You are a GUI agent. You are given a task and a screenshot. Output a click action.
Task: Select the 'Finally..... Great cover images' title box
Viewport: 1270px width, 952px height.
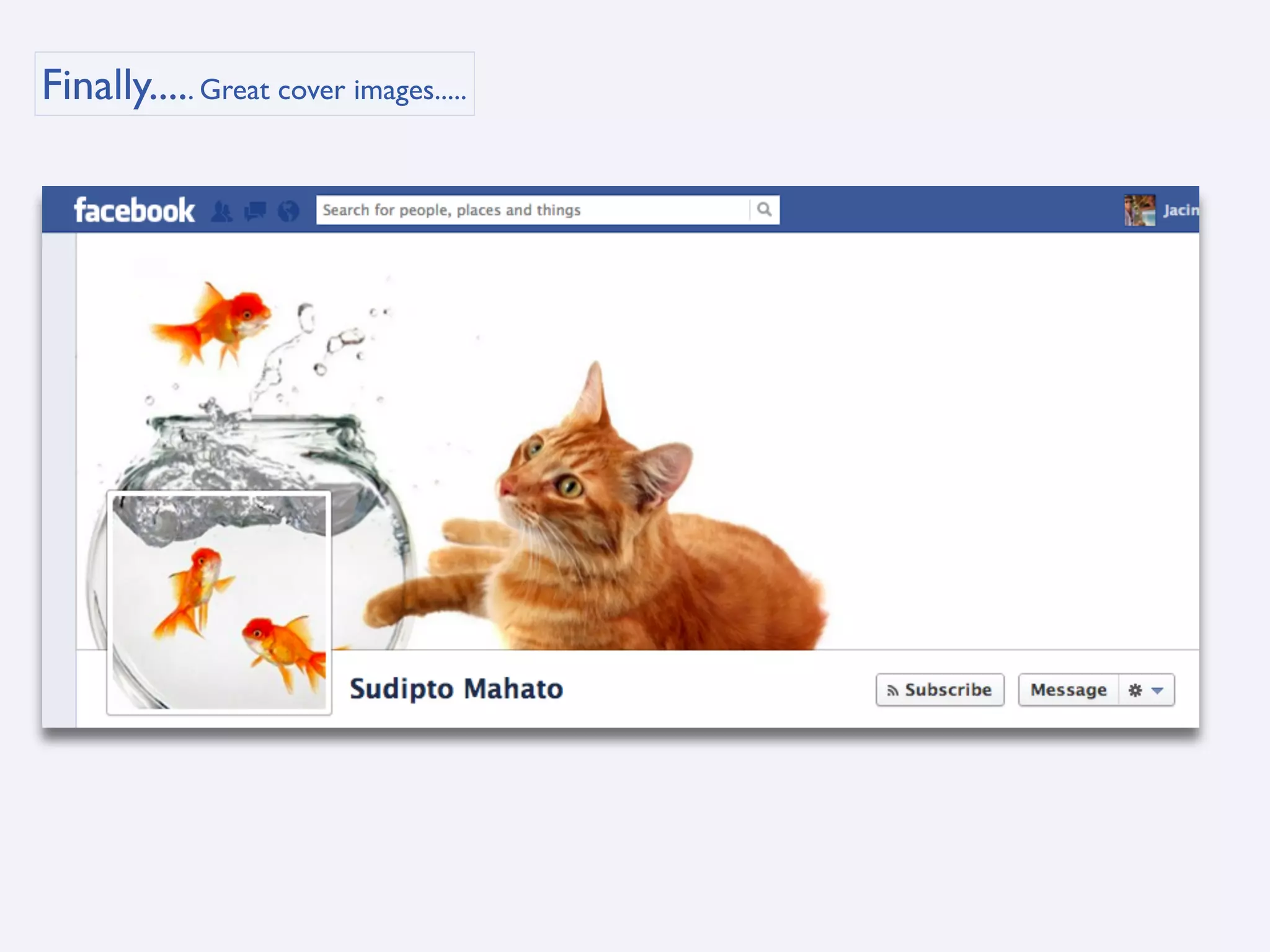coord(254,84)
